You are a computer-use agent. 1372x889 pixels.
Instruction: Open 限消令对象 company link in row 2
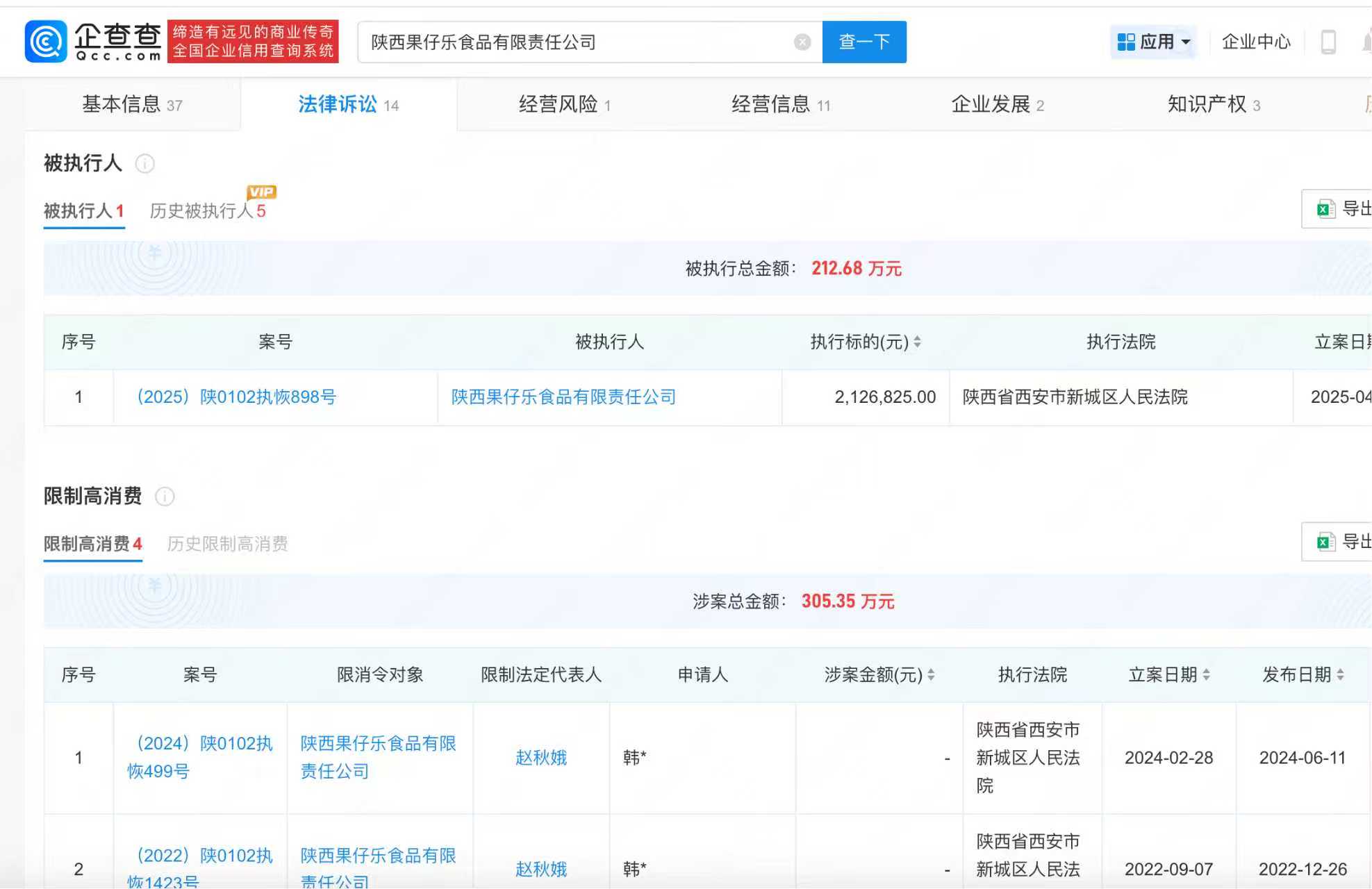click(x=379, y=868)
